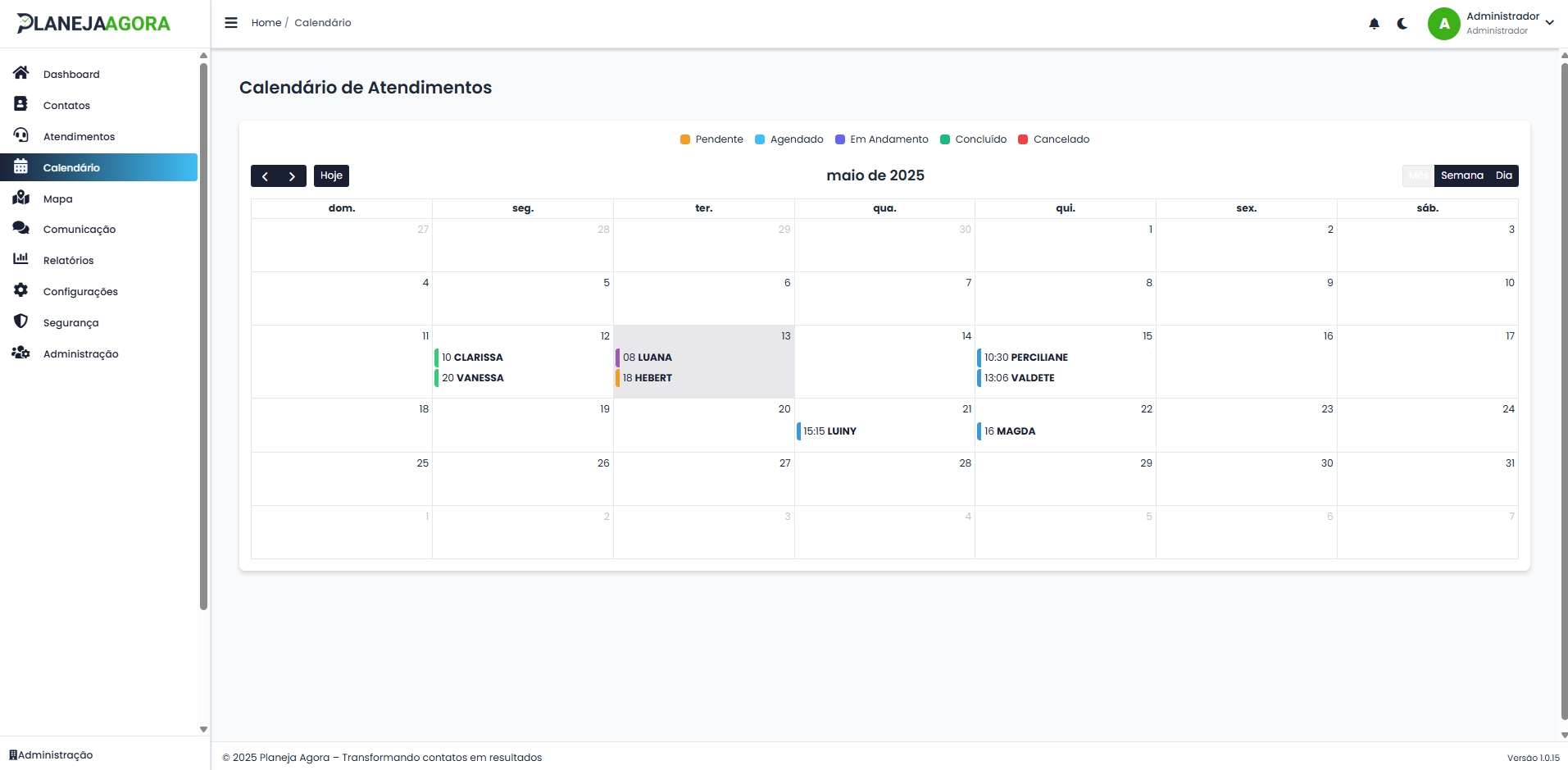Open the Mapa map-marker icon
This screenshot has height=770, width=1568.
(x=21, y=198)
